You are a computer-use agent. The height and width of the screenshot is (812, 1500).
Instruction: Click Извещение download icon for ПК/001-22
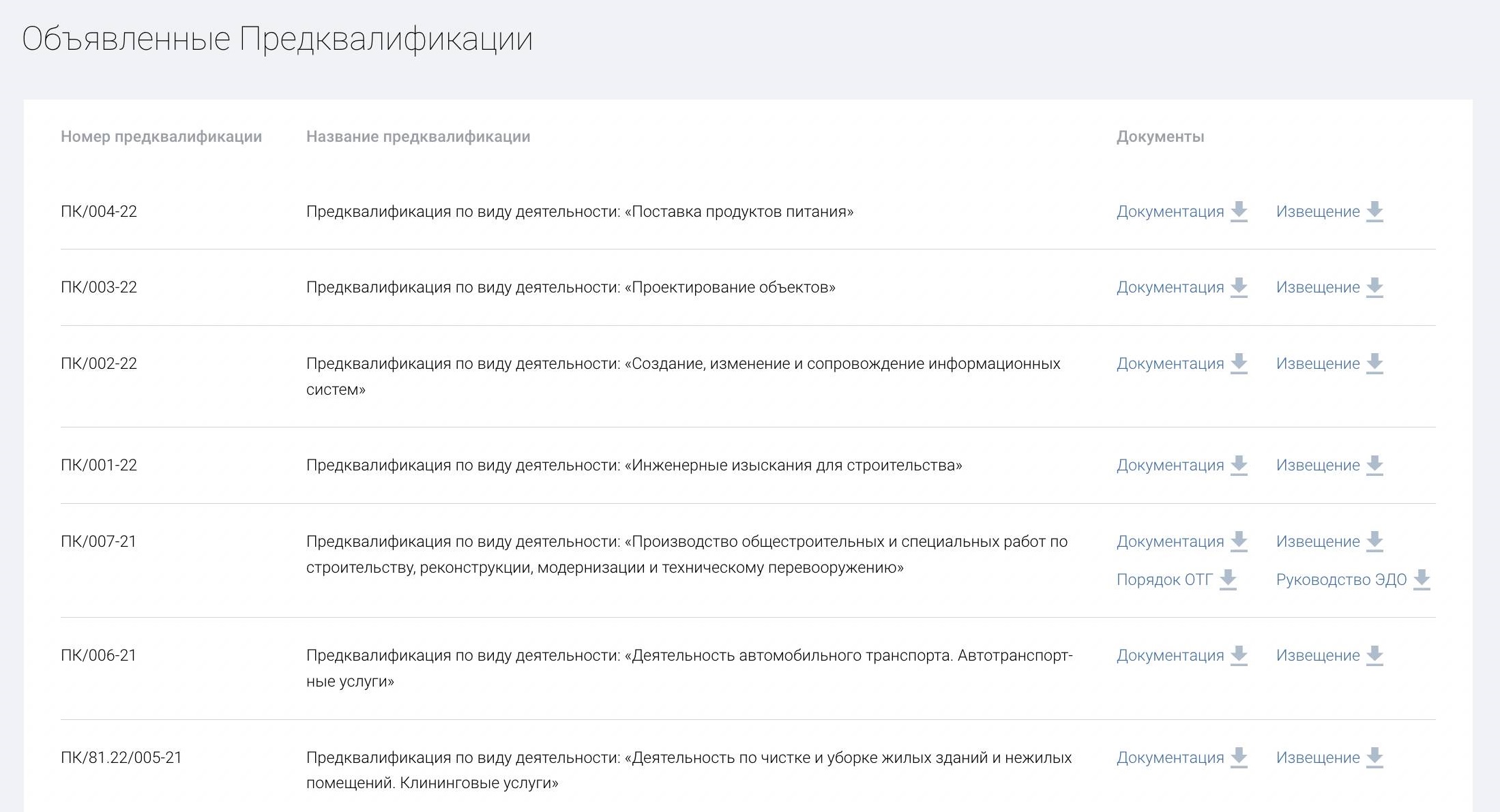(x=1373, y=467)
